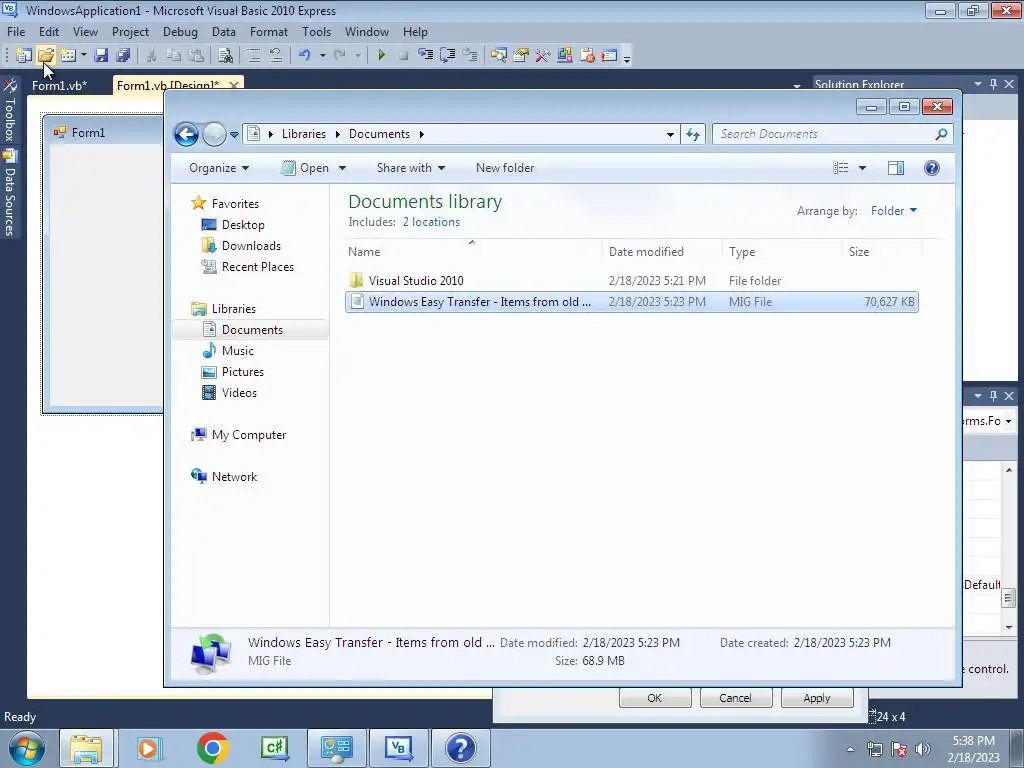Refresh the Documents folder view

tap(693, 135)
